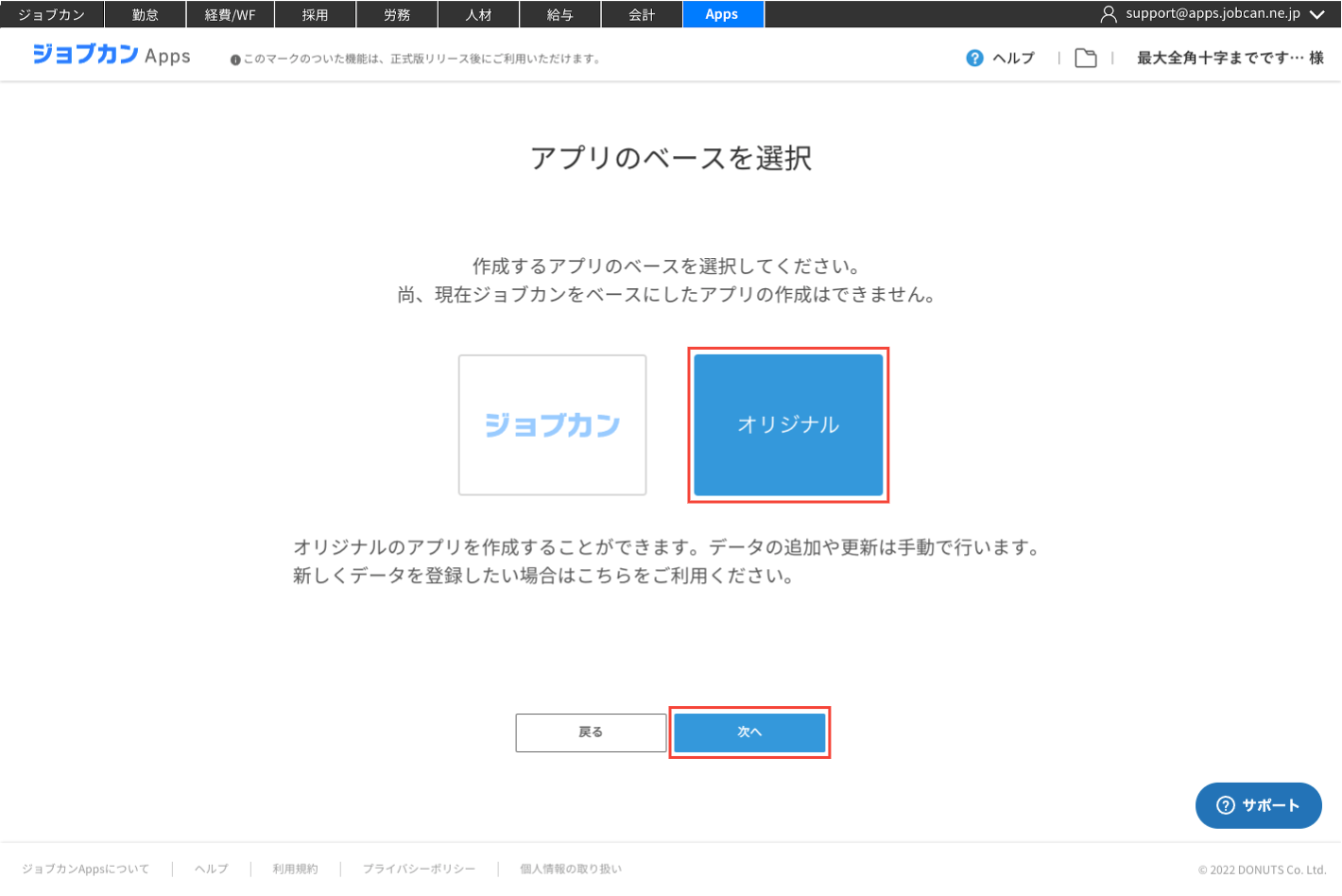Click the ジョブカン Apps logo
This screenshot has height=896, width=1342.
pos(112,55)
